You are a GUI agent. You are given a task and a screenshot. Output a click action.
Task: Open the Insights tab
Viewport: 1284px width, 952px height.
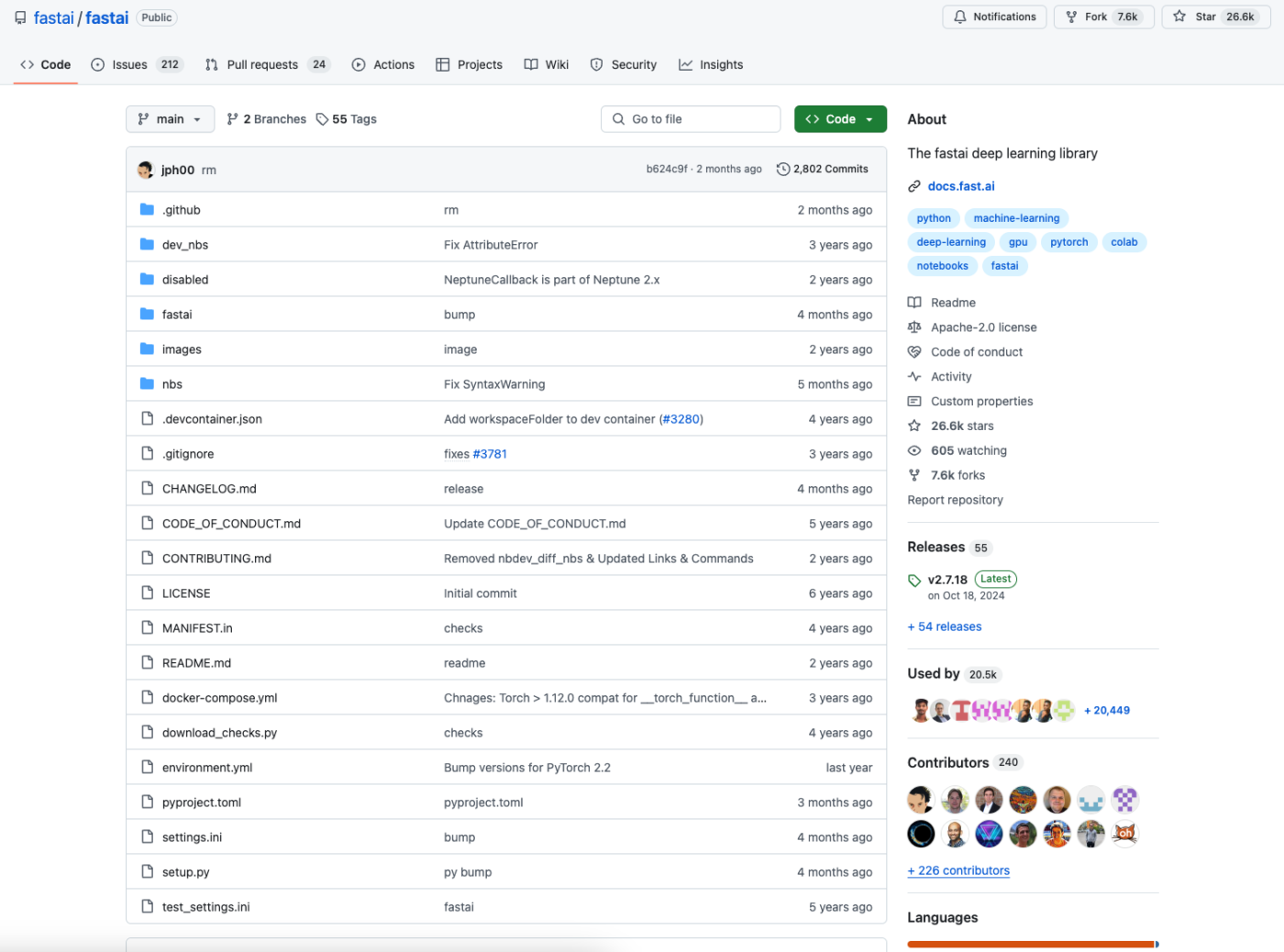(x=711, y=65)
